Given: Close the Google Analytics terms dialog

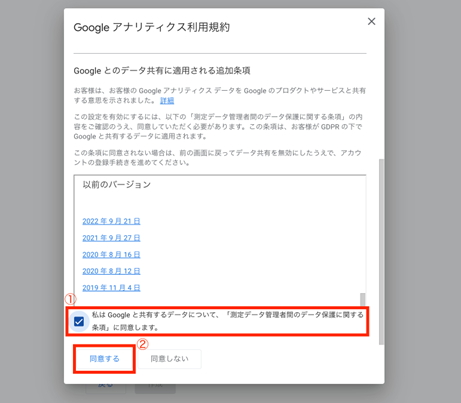Looking at the screenshot, I should click(371, 21).
